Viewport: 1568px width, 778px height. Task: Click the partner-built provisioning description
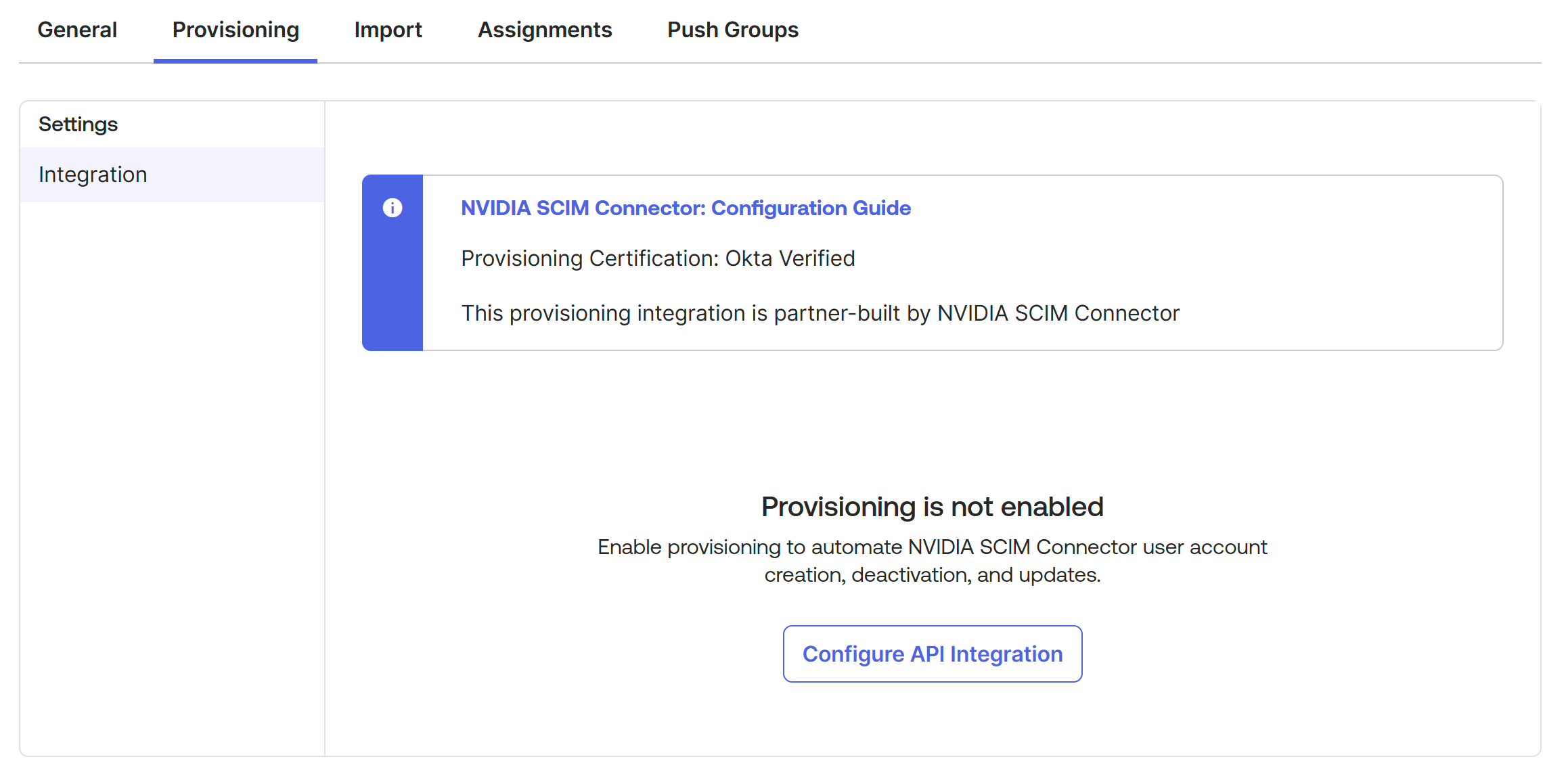[x=820, y=313]
